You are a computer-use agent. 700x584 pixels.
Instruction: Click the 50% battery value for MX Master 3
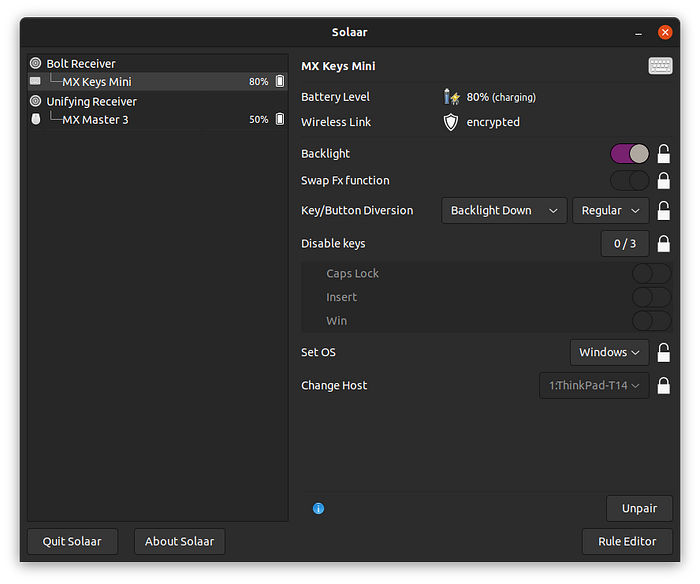[x=258, y=120]
